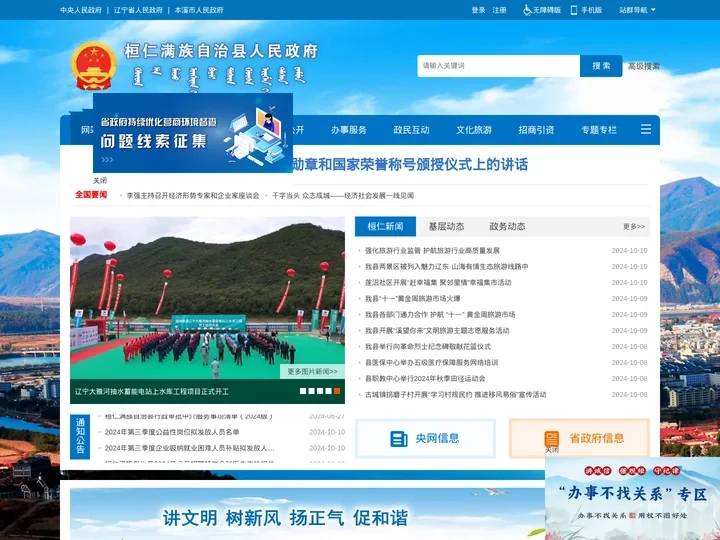Open news 莲沼社区开展赶幸福集 activity

click(438, 282)
